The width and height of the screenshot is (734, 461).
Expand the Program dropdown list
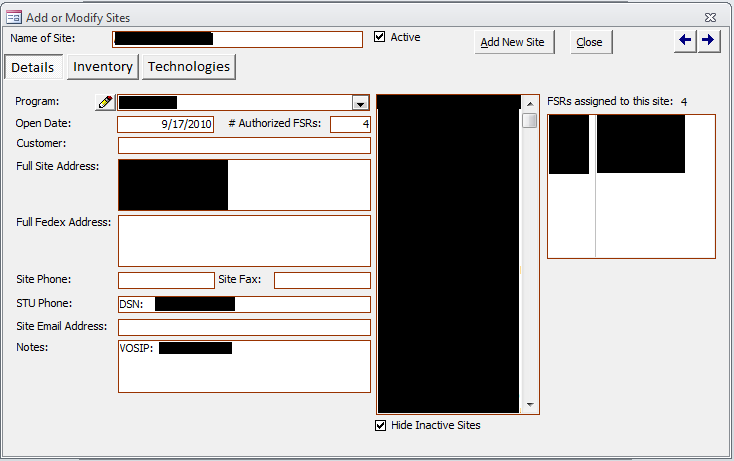coord(359,102)
